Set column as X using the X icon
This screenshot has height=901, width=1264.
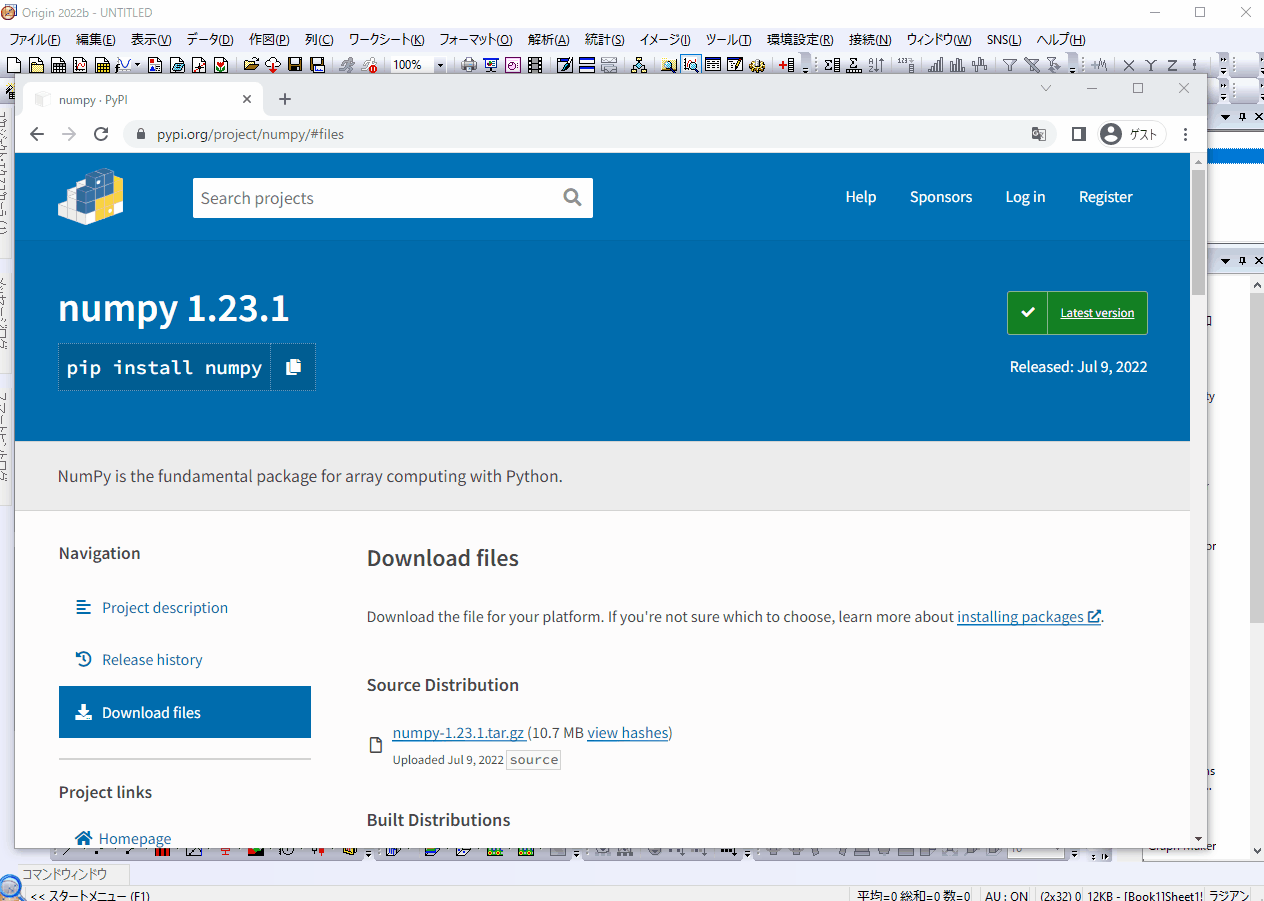point(1129,65)
